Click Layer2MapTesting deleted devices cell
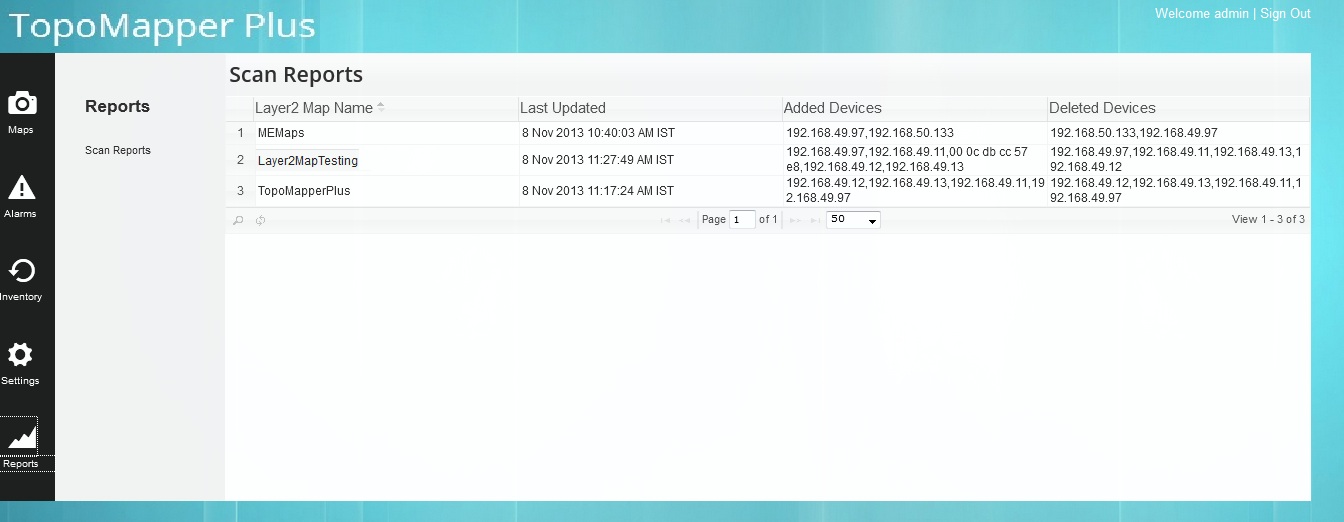 coord(1178,160)
